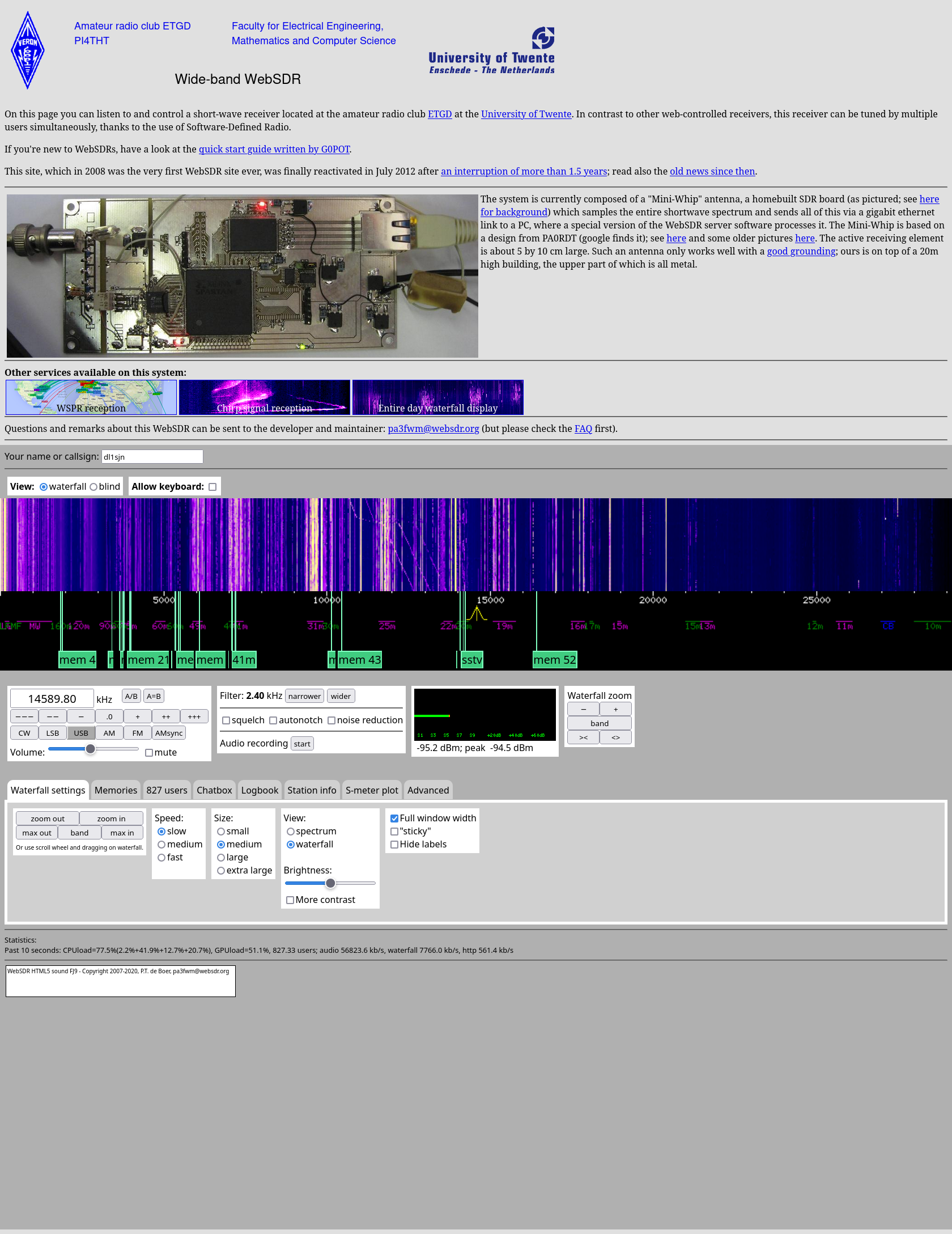Toggle the mute checkbox
952x1234 pixels.
(149, 753)
